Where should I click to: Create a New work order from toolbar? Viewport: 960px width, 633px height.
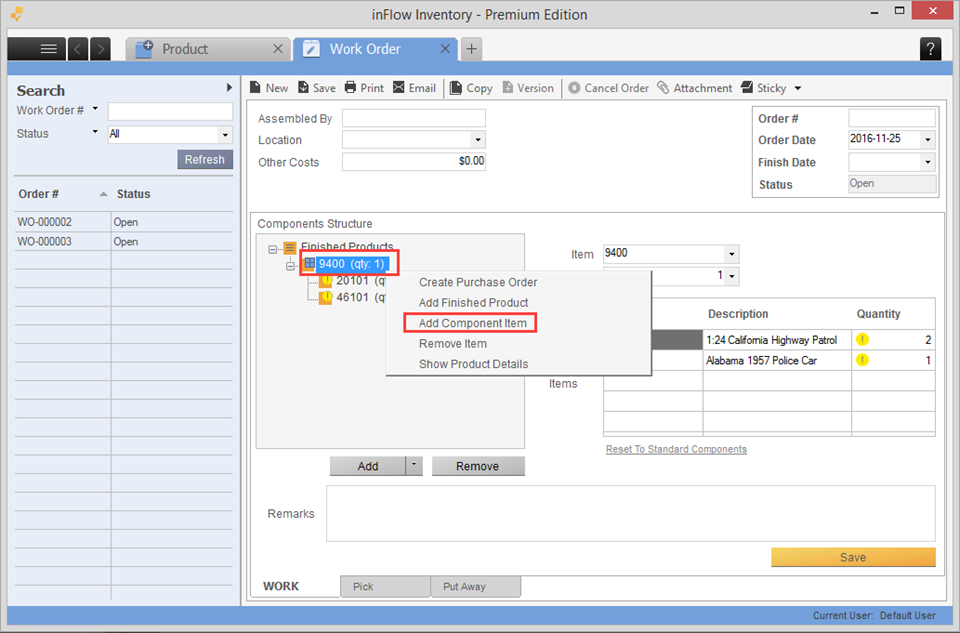coord(269,88)
